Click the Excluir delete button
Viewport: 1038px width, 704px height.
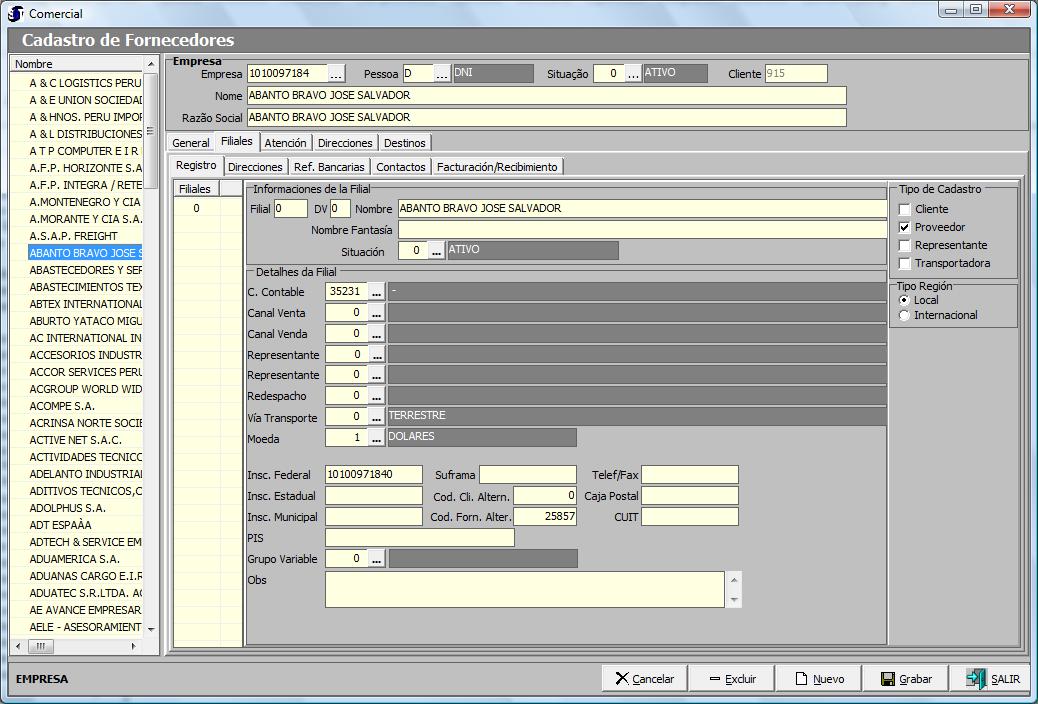[x=730, y=679]
